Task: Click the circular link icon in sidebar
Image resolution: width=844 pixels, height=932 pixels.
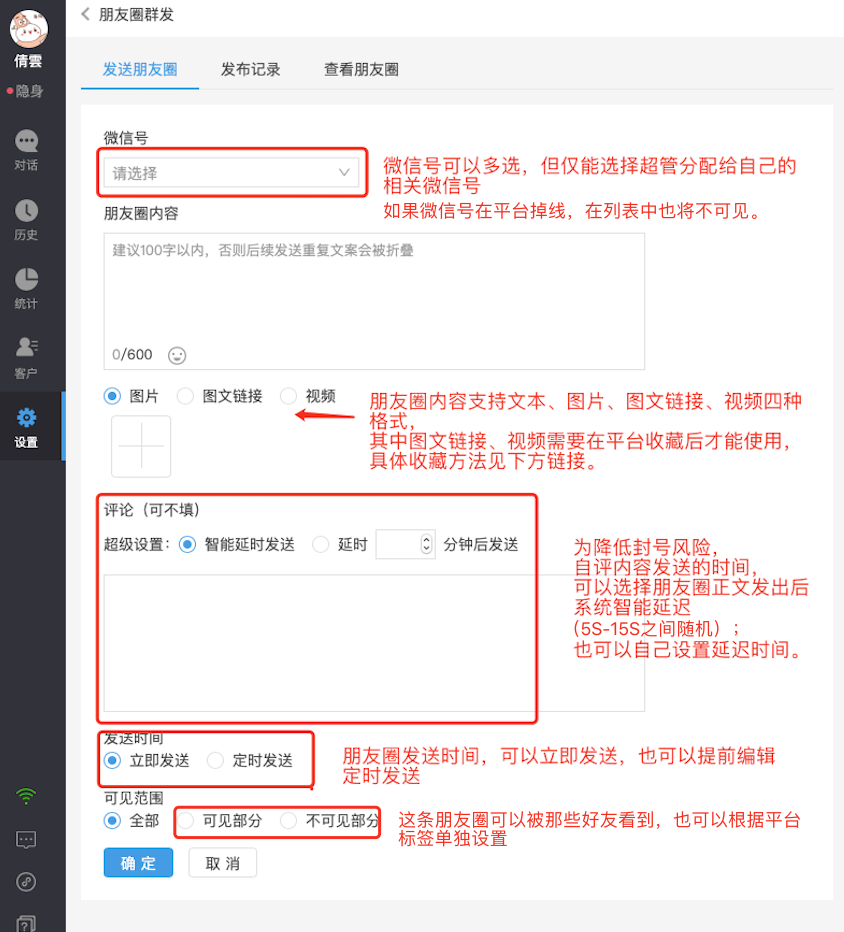Action: (x=26, y=881)
